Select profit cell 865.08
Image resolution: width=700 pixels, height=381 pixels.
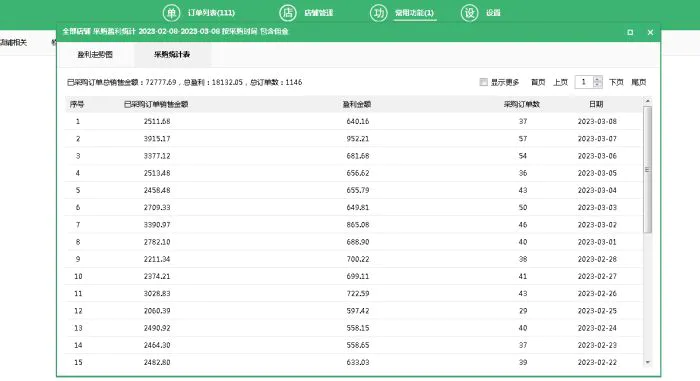pyautogui.click(x=358, y=225)
